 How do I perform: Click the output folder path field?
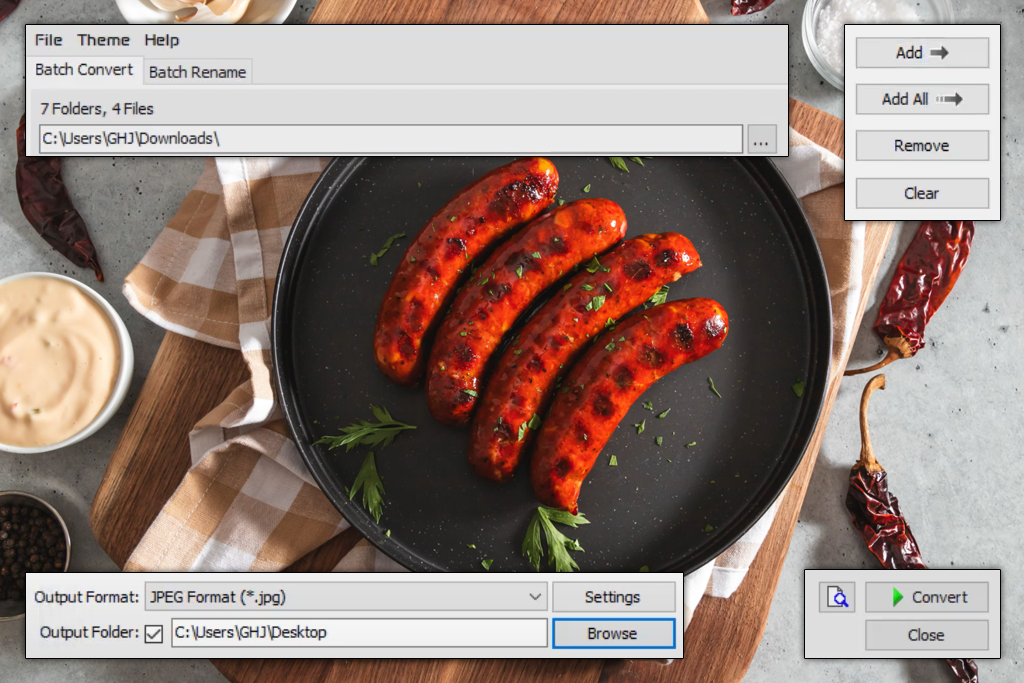point(359,633)
